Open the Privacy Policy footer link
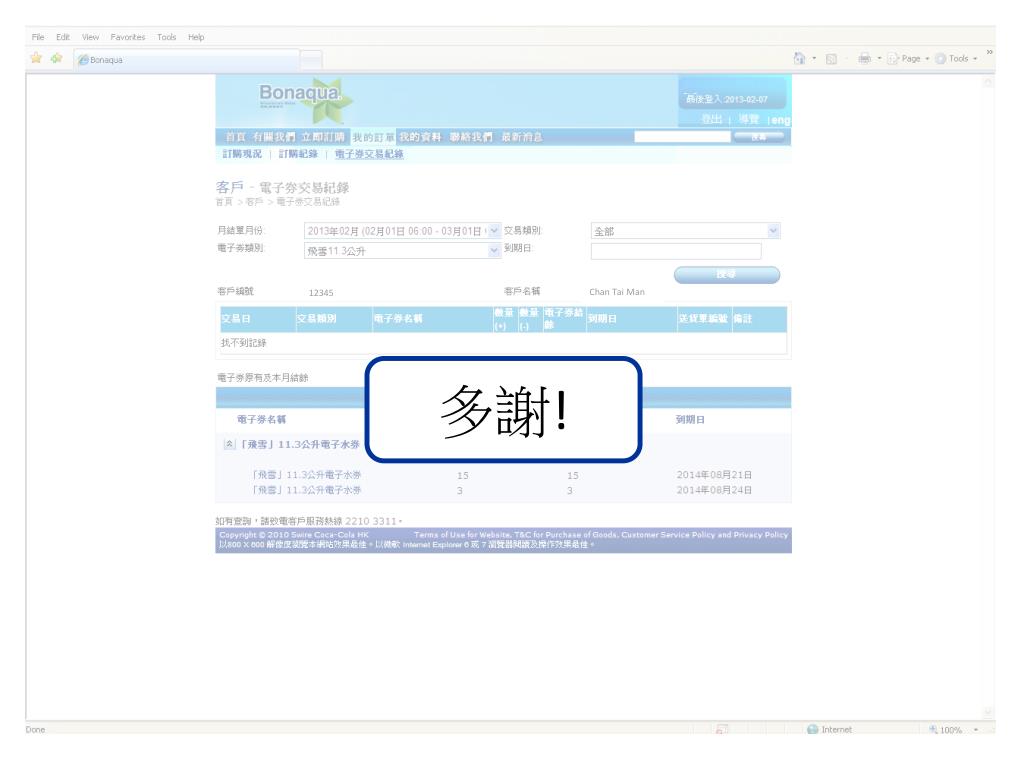 (x=761, y=535)
